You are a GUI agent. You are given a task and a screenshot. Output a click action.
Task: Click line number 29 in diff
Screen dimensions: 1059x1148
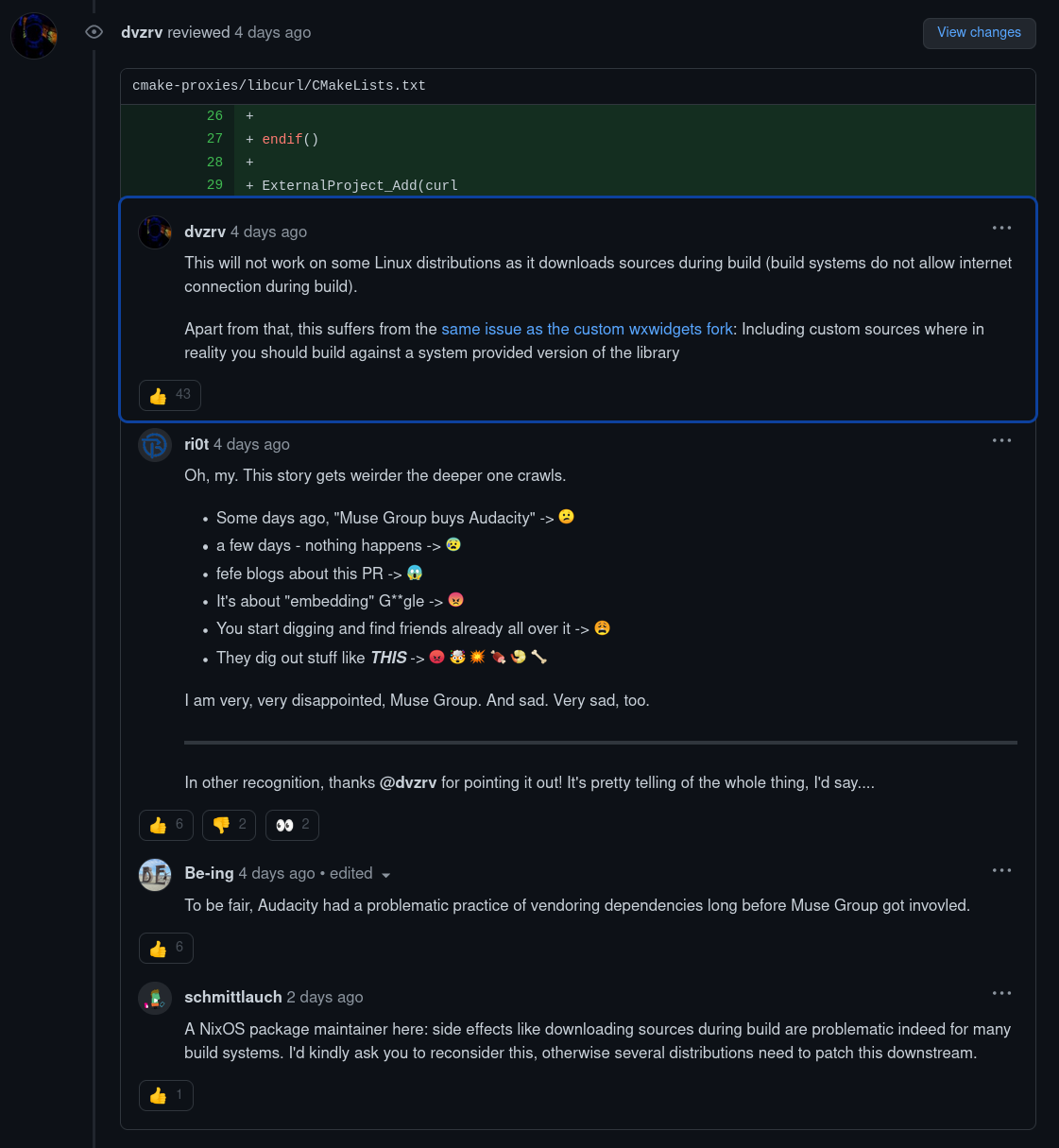pyautogui.click(x=214, y=185)
